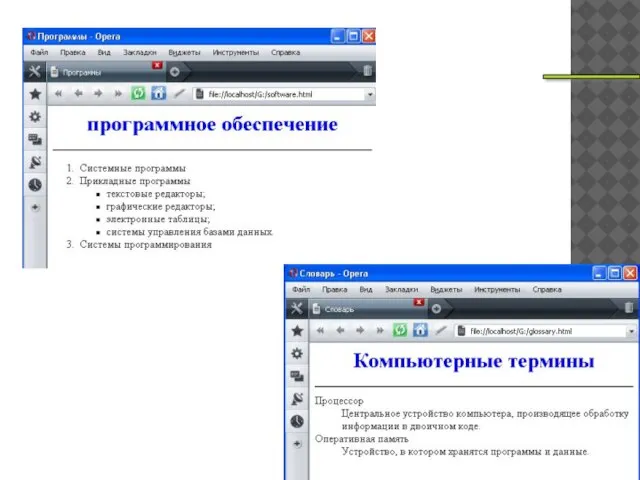Close the Программы tab with red X

(x=157, y=66)
